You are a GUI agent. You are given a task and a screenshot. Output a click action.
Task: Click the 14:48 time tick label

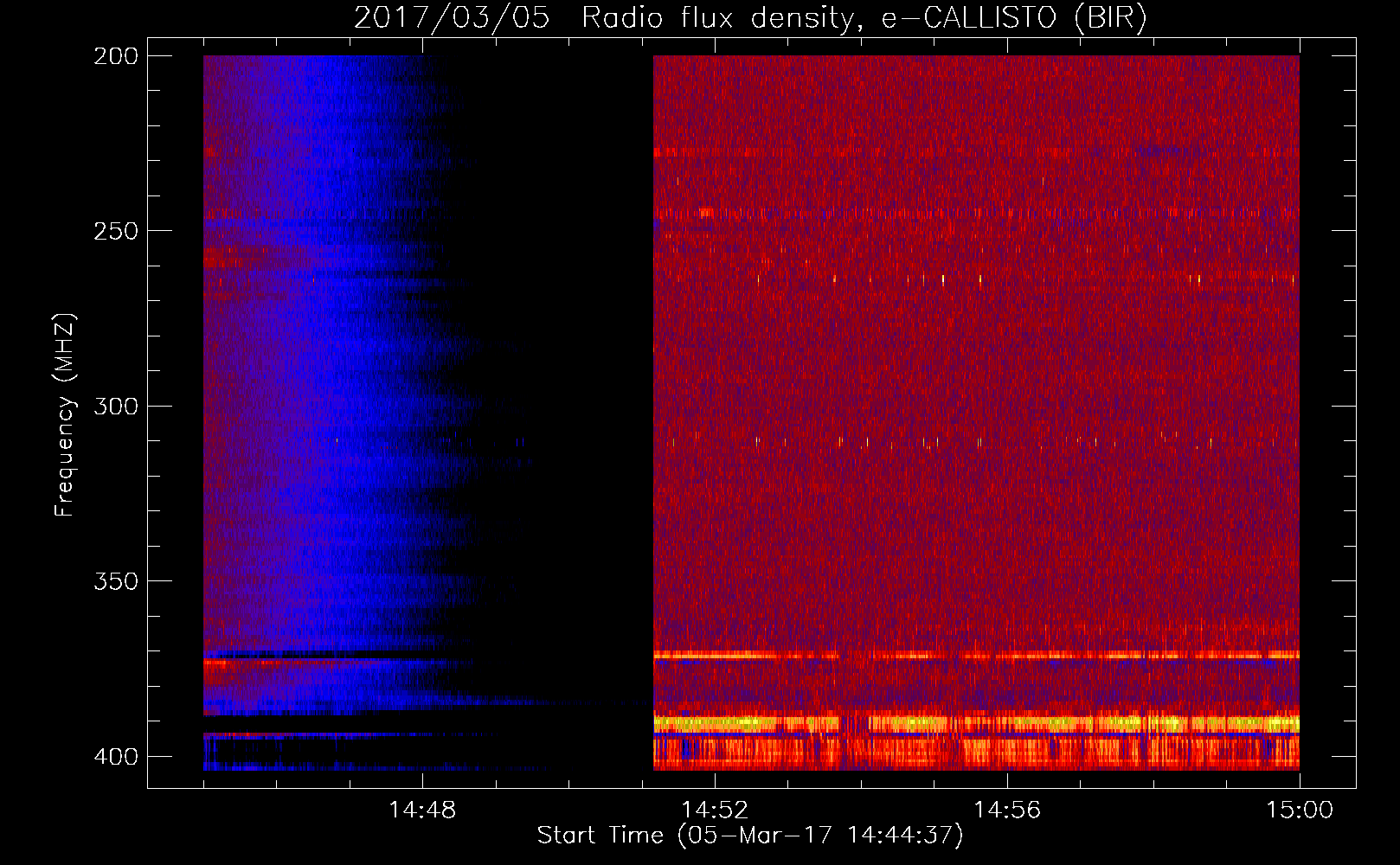(x=422, y=811)
